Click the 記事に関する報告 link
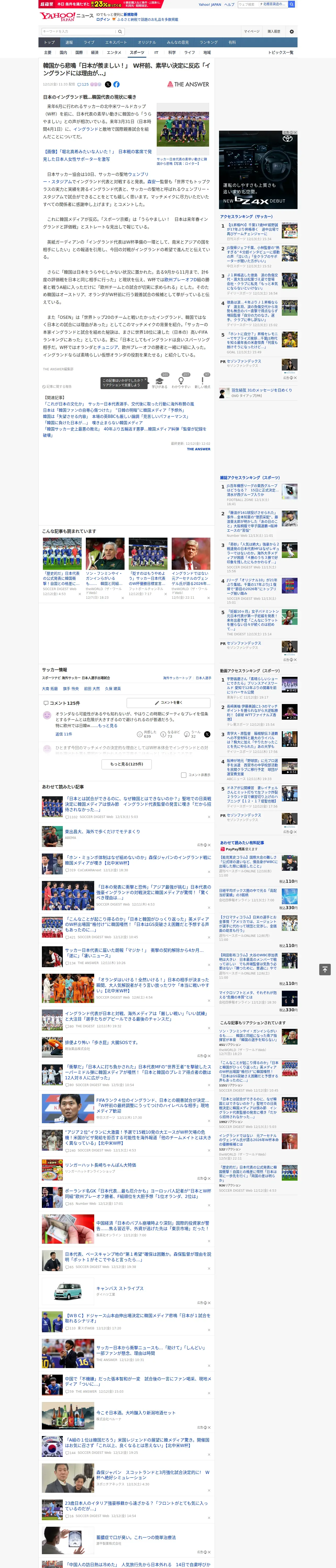Viewport: 336px width, 1568px height. [x=57, y=387]
